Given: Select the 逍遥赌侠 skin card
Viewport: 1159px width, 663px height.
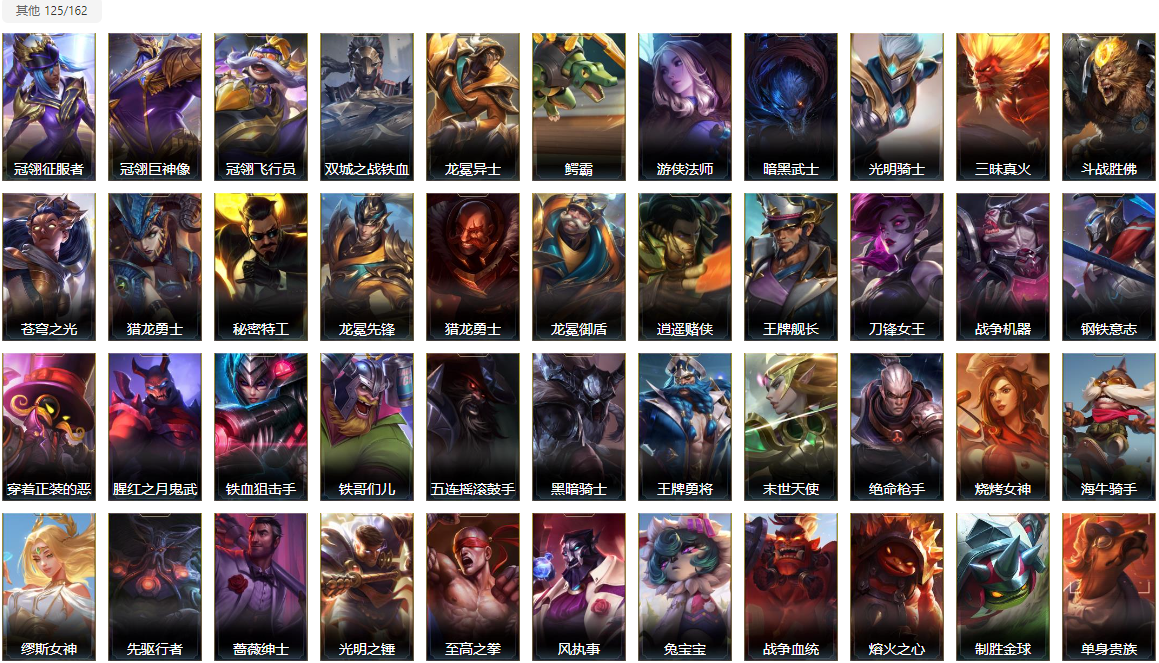Looking at the screenshot, I should (x=684, y=267).
